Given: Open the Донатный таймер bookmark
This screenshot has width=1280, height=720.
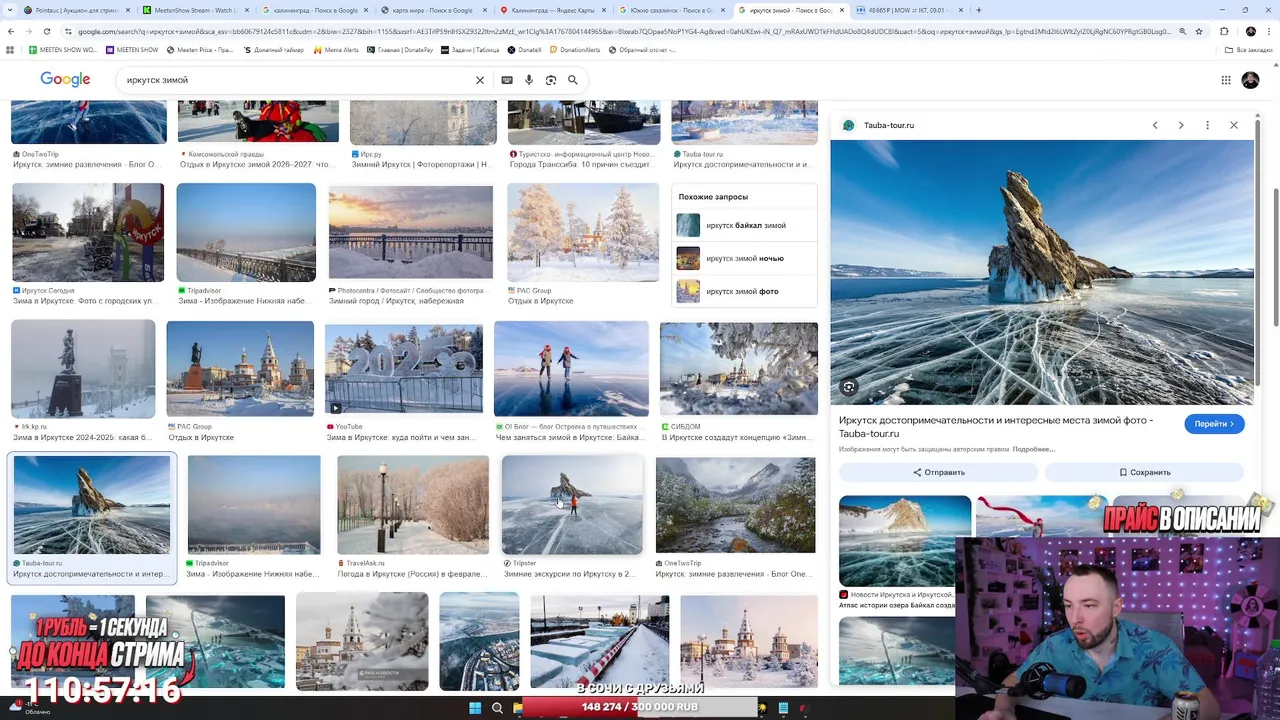Looking at the screenshot, I should tap(273, 49).
